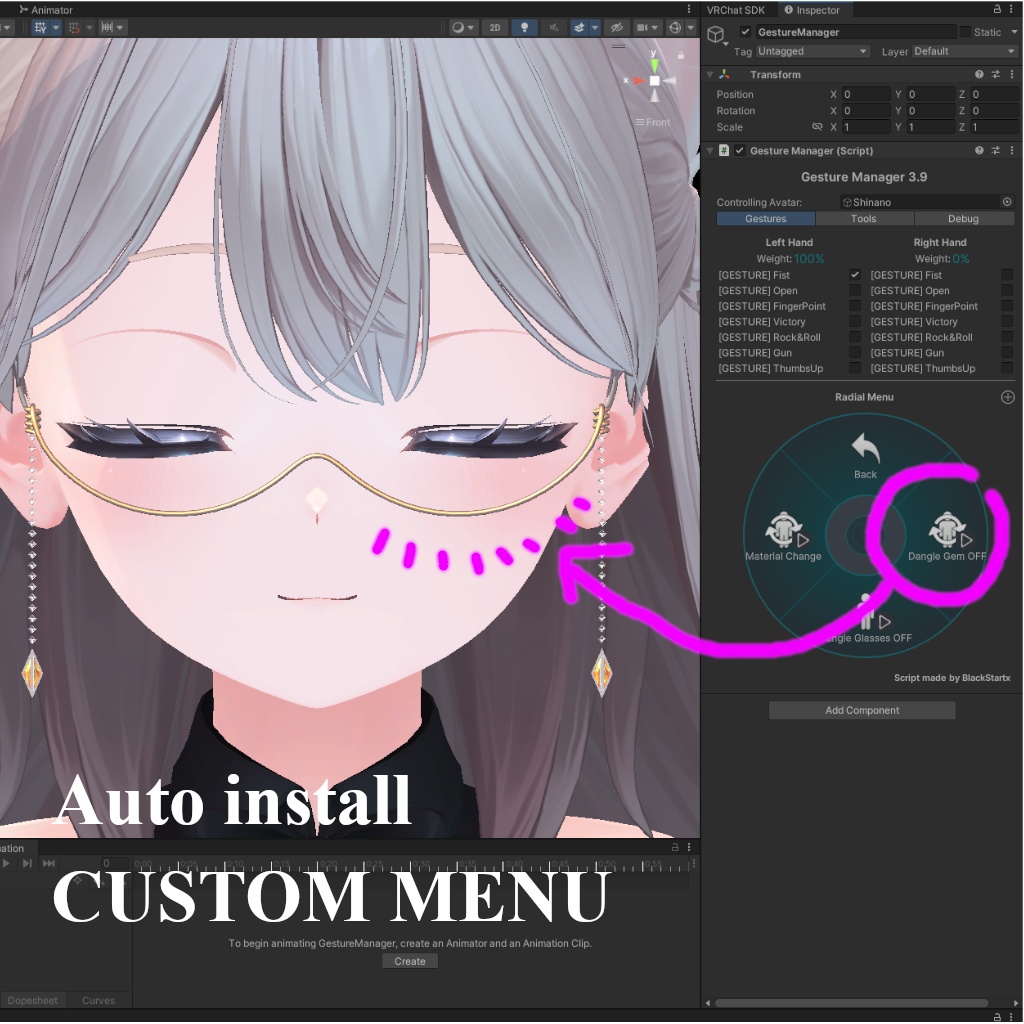Open Inspector panel options menu
This screenshot has width=1024, height=1024.
pos(1012,9)
